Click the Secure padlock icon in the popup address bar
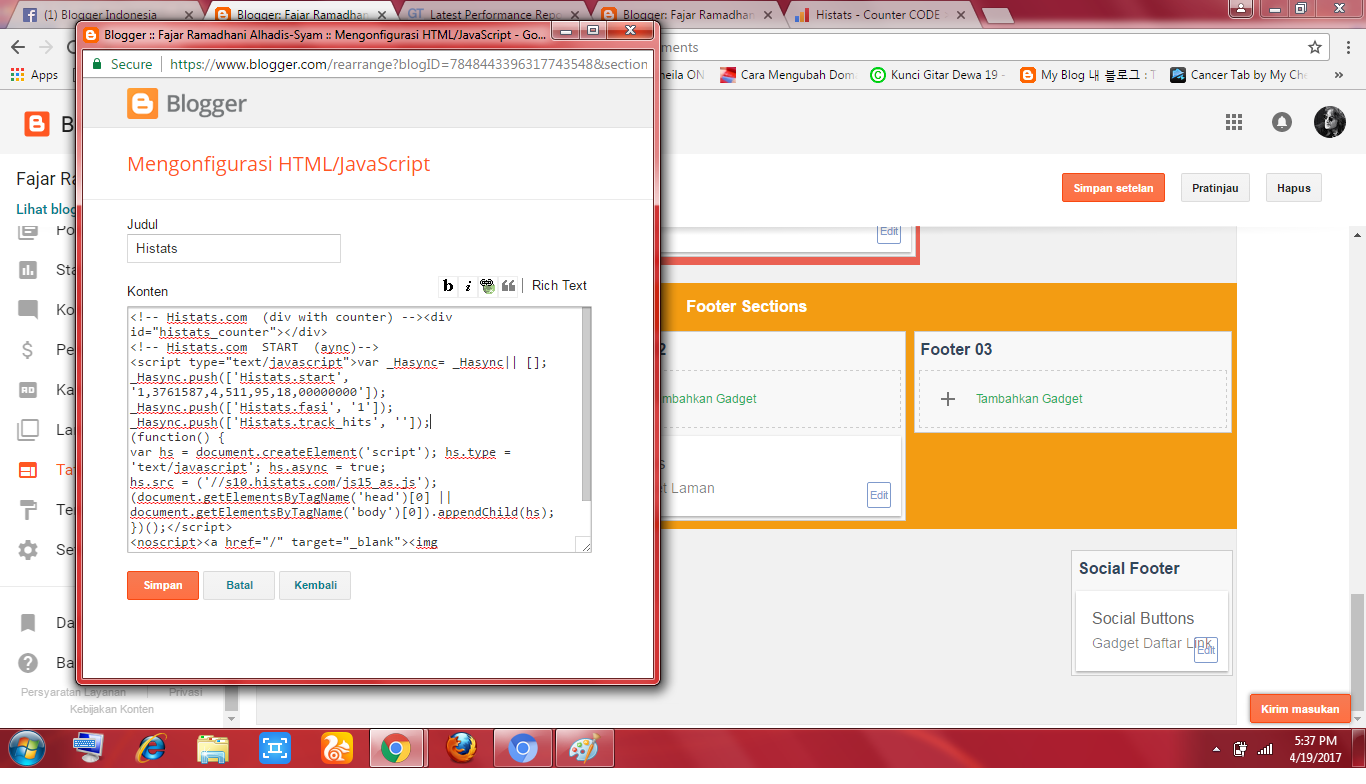 tap(98, 64)
